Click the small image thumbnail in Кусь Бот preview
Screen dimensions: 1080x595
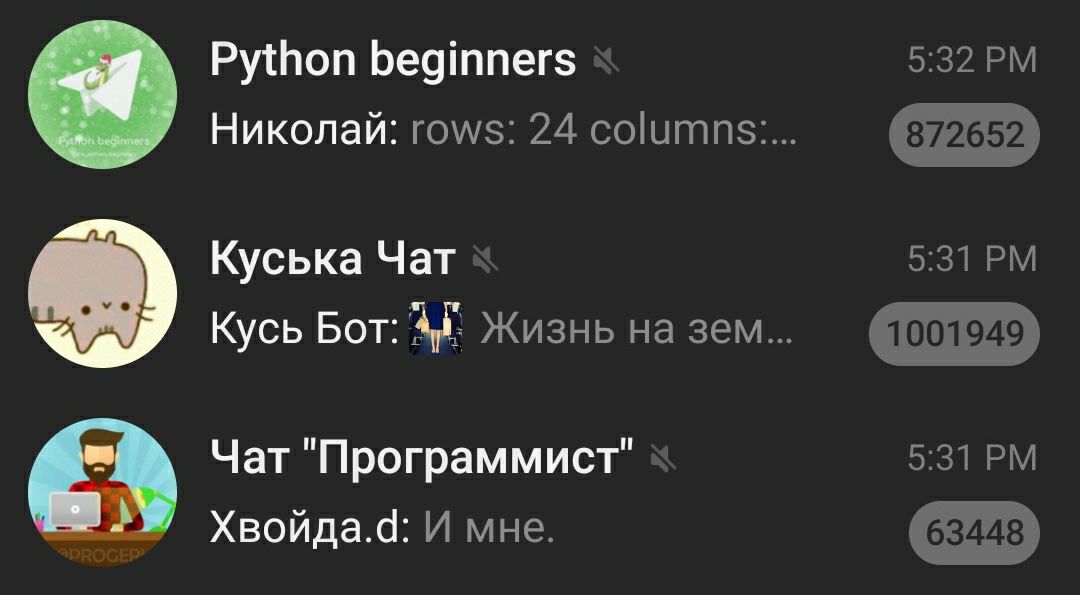click(435, 328)
